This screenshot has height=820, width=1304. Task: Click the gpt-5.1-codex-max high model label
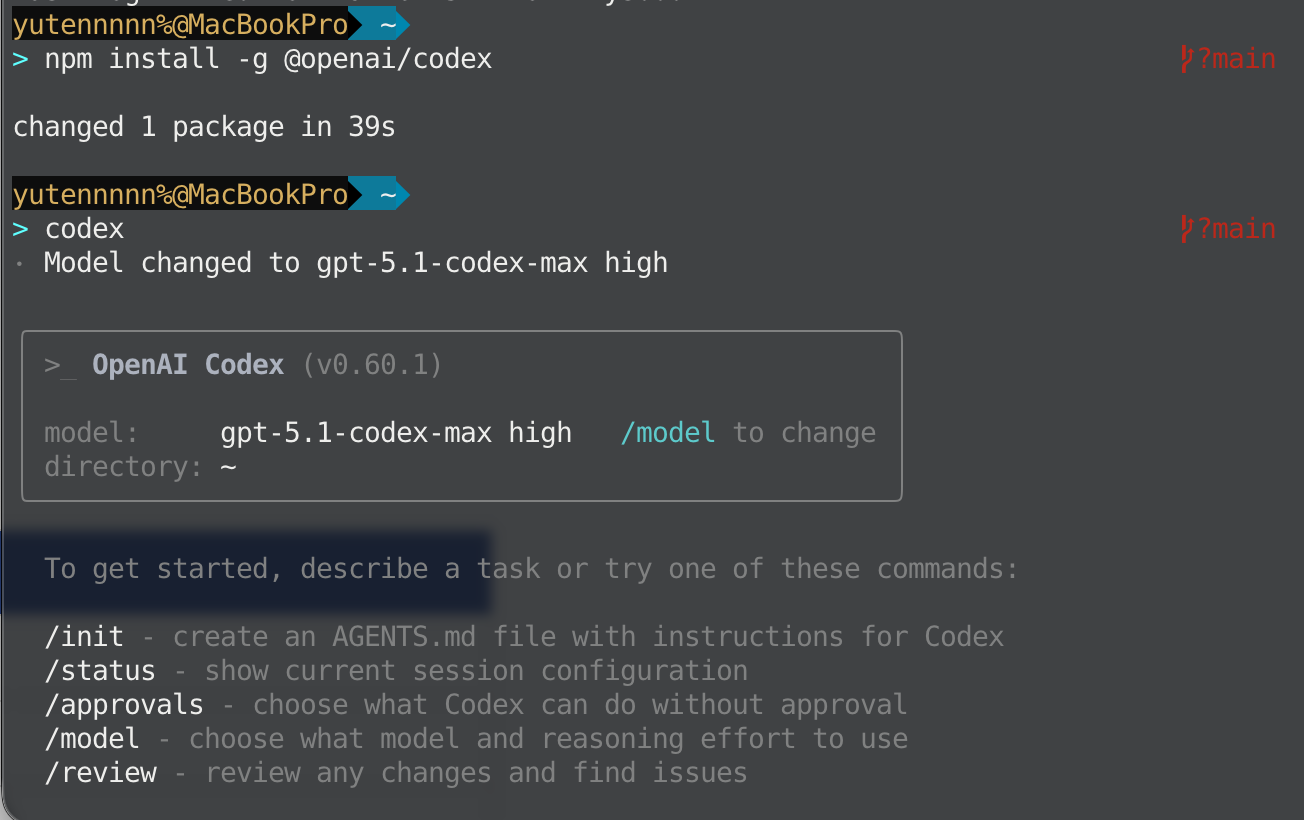(396, 432)
